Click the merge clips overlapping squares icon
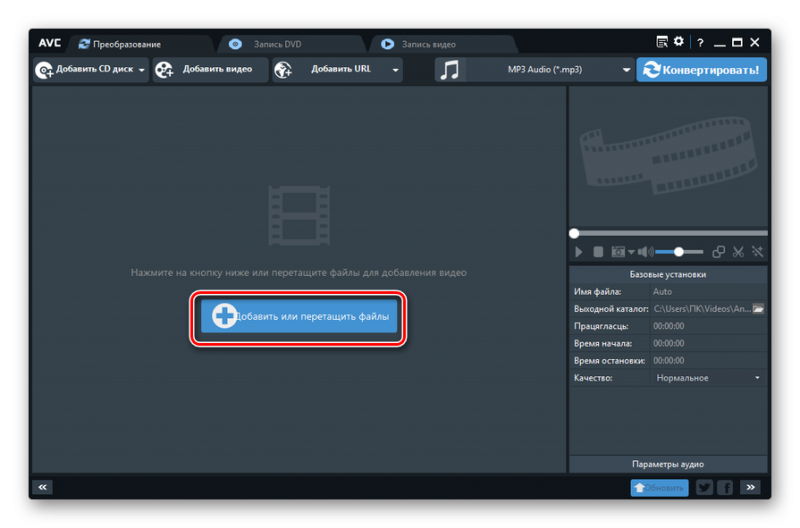800x528 pixels. click(718, 252)
